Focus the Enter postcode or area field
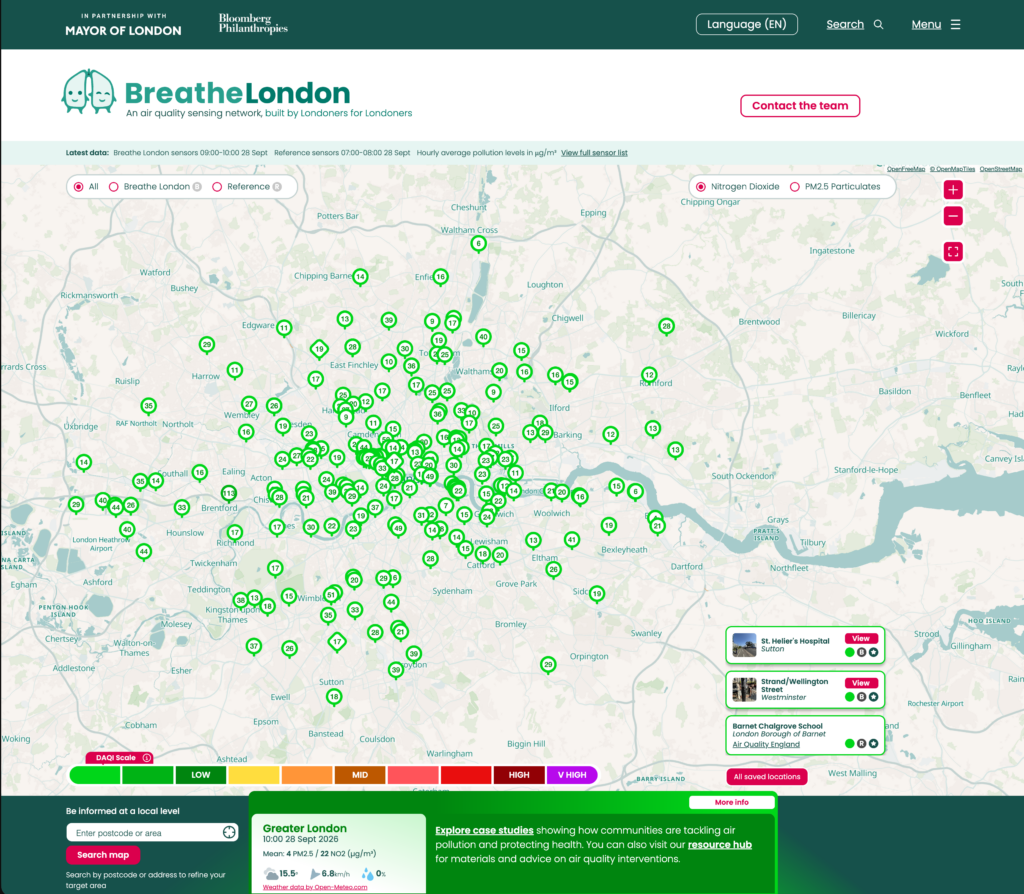The height and width of the screenshot is (894, 1024). coord(152,833)
